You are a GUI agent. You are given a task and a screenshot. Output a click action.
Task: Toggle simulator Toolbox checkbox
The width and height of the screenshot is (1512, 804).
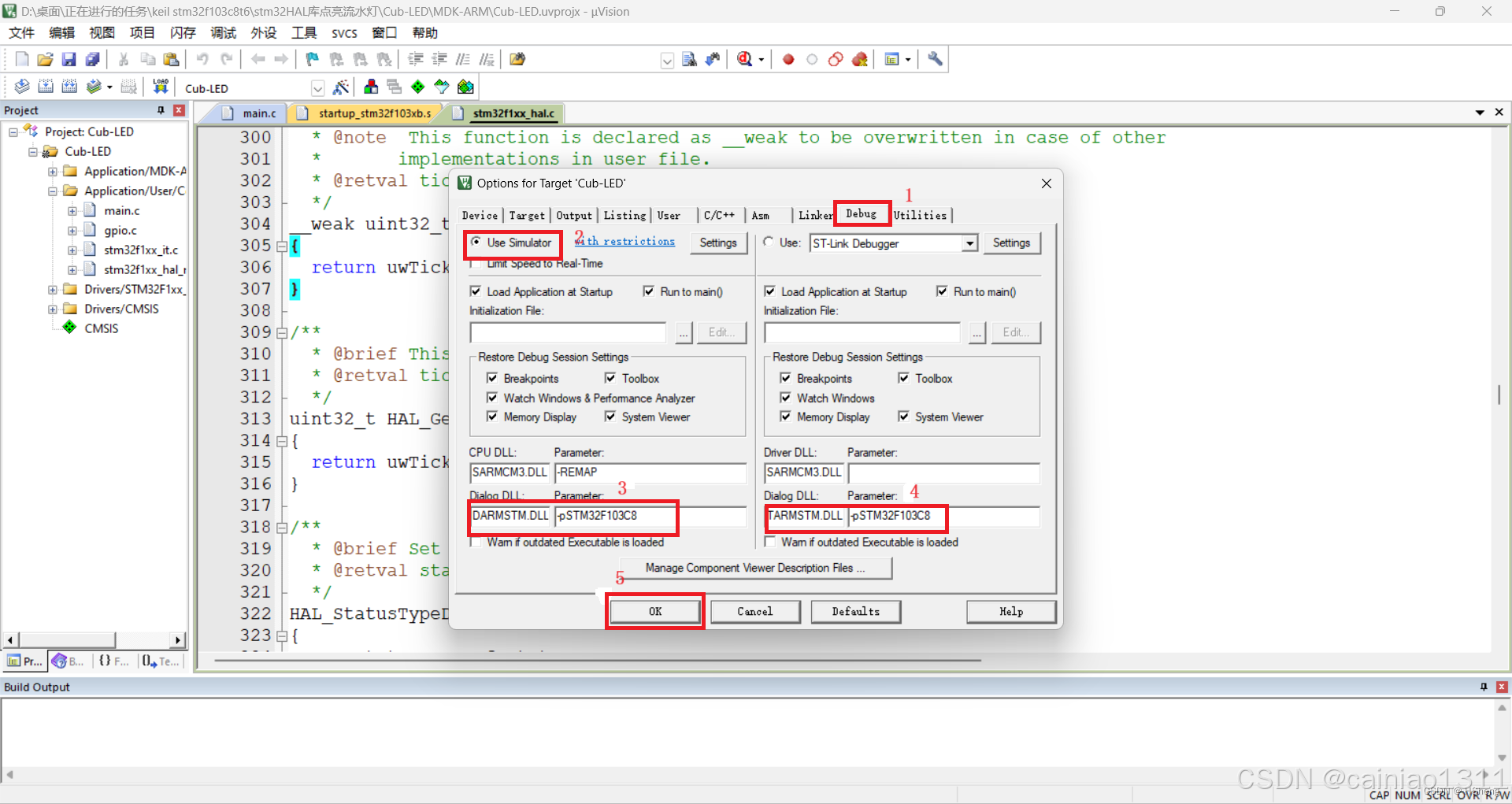point(610,378)
